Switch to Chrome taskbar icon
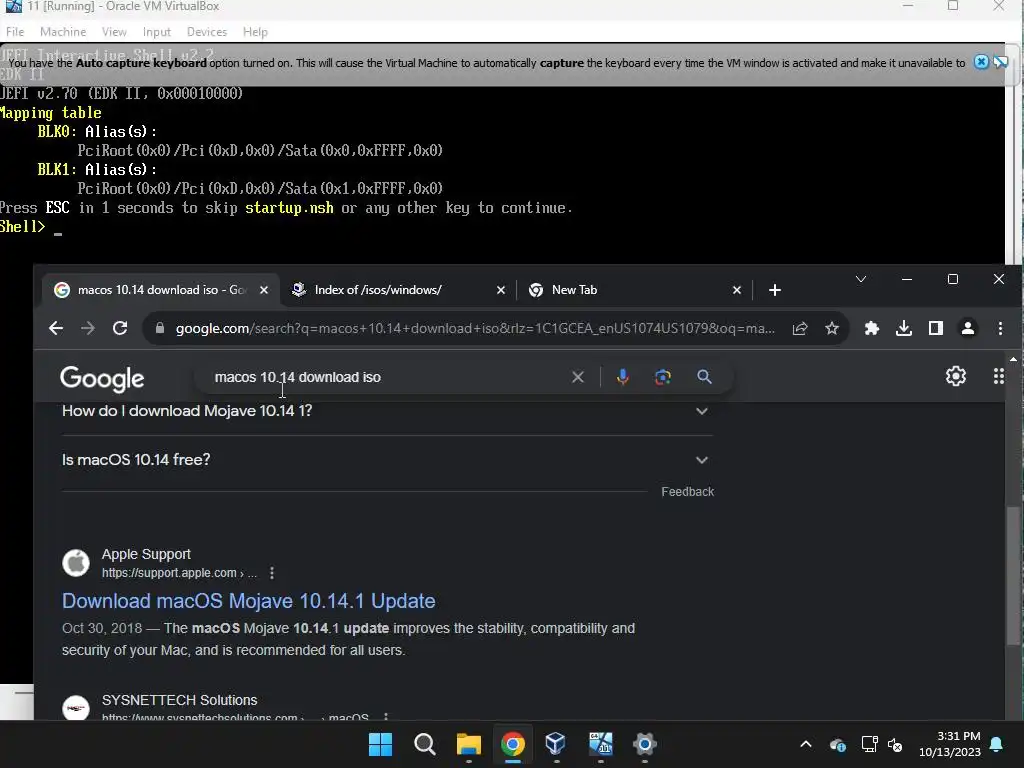1024x768 pixels. click(x=513, y=744)
